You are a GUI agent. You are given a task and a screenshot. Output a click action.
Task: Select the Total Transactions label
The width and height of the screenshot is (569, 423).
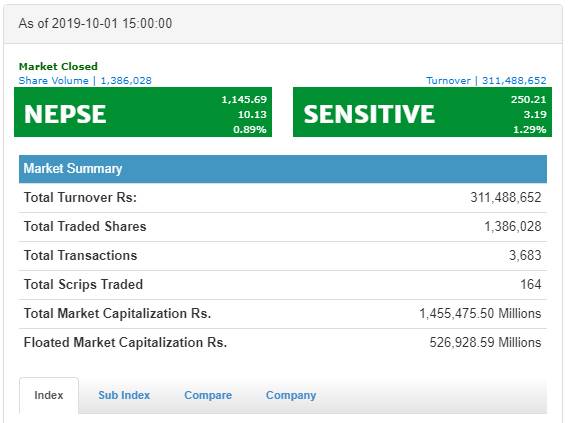click(x=81, y=255)
